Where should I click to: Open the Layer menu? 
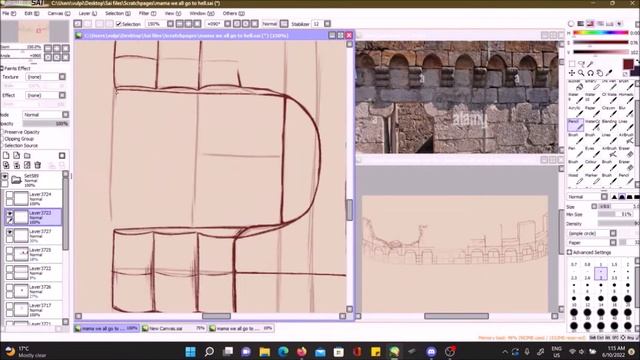coord(87,13)
